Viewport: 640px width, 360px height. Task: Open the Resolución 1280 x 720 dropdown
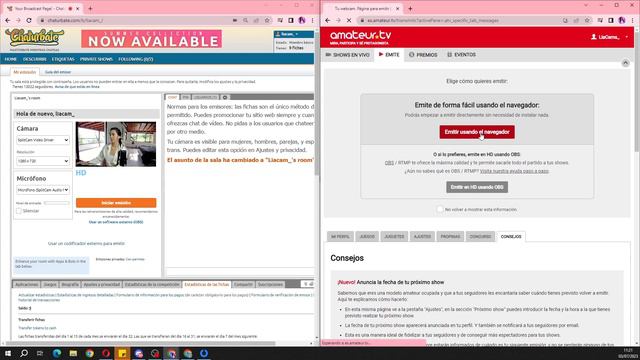click(x=43, y=161)
